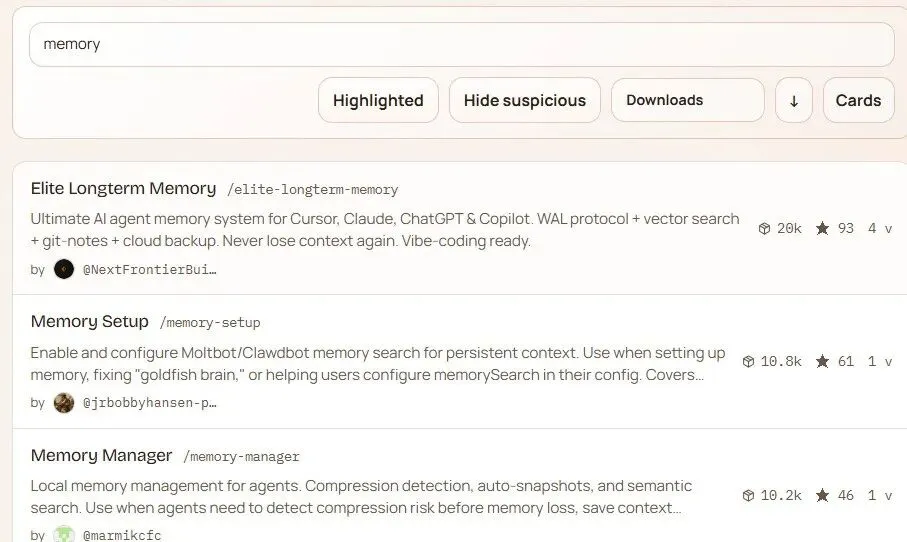Viewport: 907px width, 542px height.
Task: Click the memory search input field
Action: [461, 45]
